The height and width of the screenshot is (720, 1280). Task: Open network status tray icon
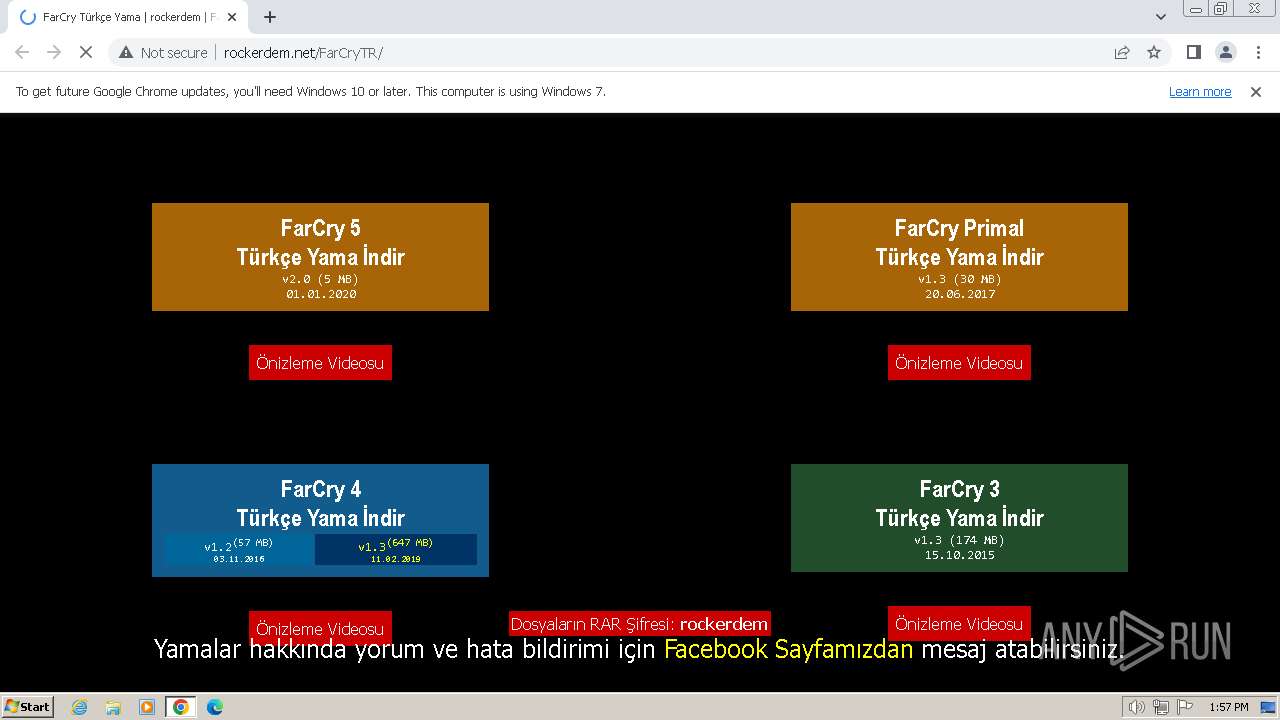(x=1161, y=707)
